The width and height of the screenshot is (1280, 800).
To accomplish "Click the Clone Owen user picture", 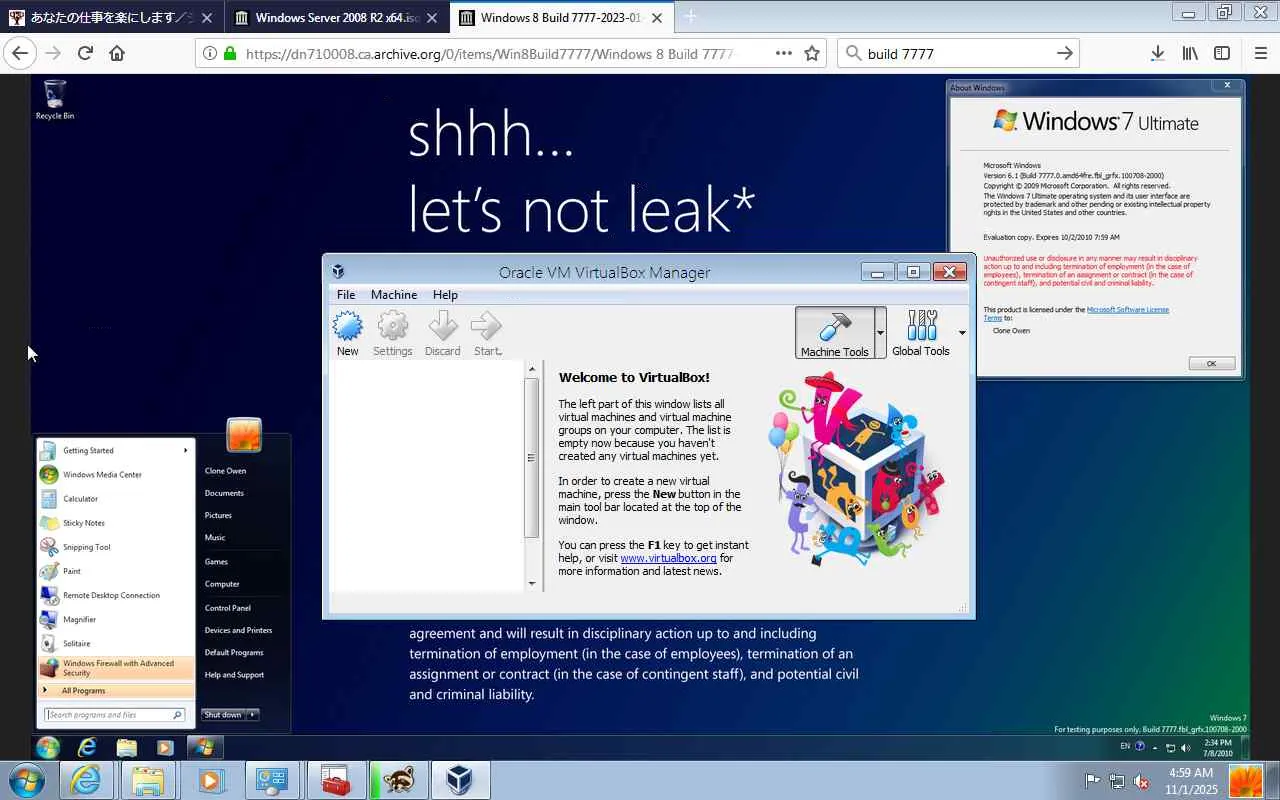I will (x=244, y=435).
